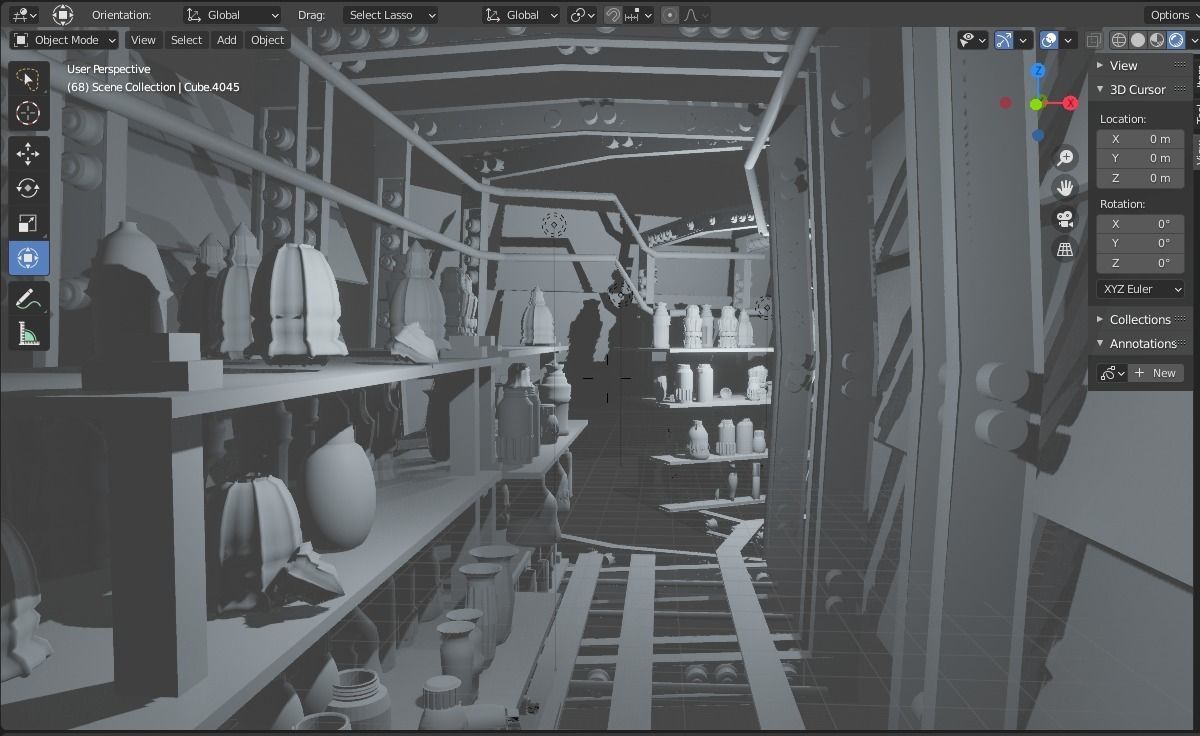Toggle viewport overlays
Screen dimensions: 1200x736
tap(1049, 40)
